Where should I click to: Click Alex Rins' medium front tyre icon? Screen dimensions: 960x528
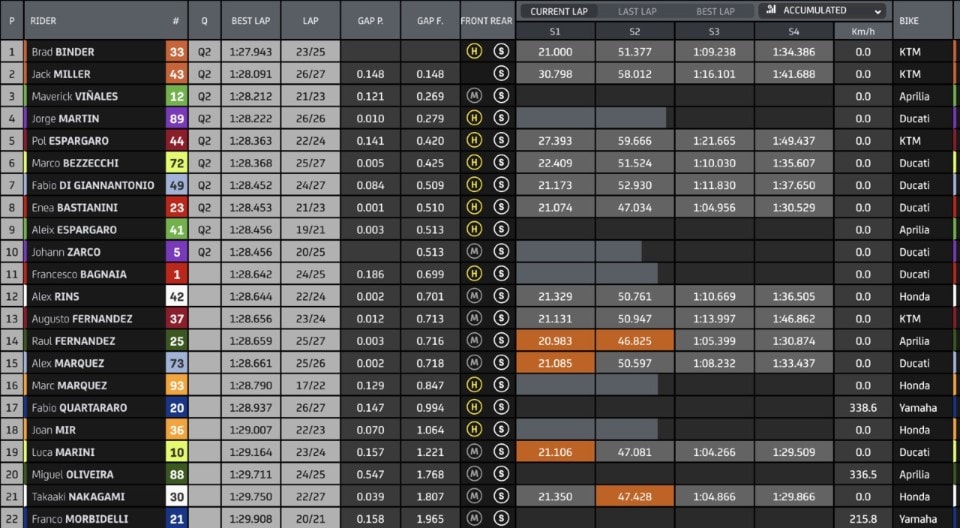(x=474, y=296)
